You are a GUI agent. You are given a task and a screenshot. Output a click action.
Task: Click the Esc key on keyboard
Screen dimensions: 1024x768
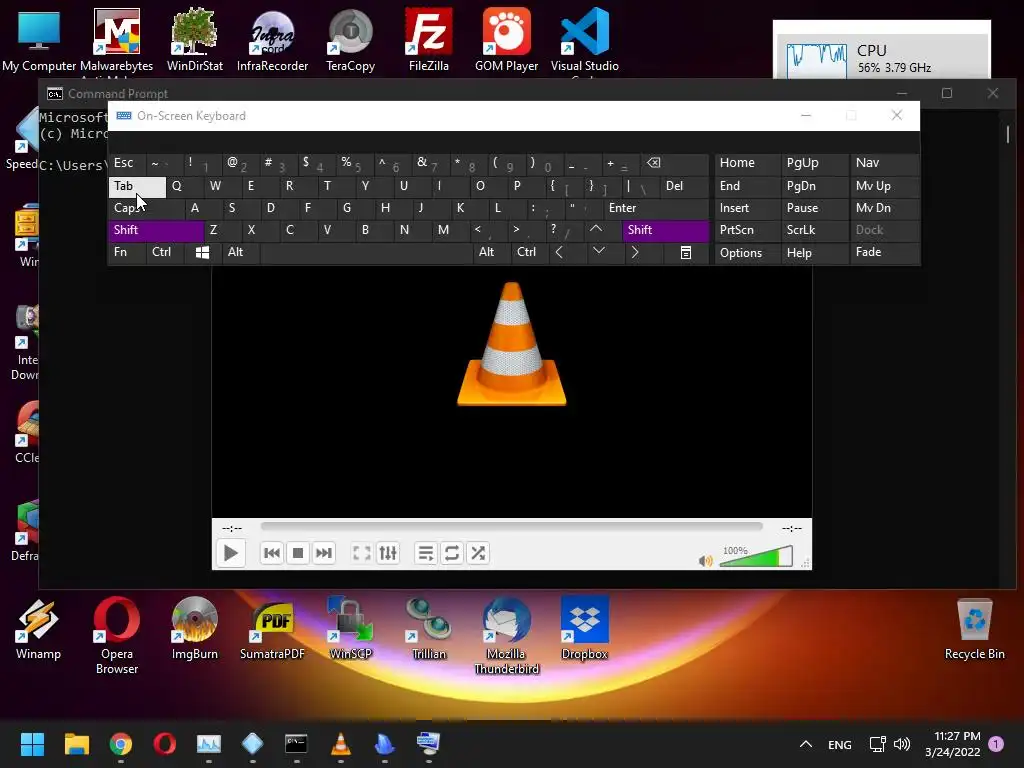click(x=126, y=163)
